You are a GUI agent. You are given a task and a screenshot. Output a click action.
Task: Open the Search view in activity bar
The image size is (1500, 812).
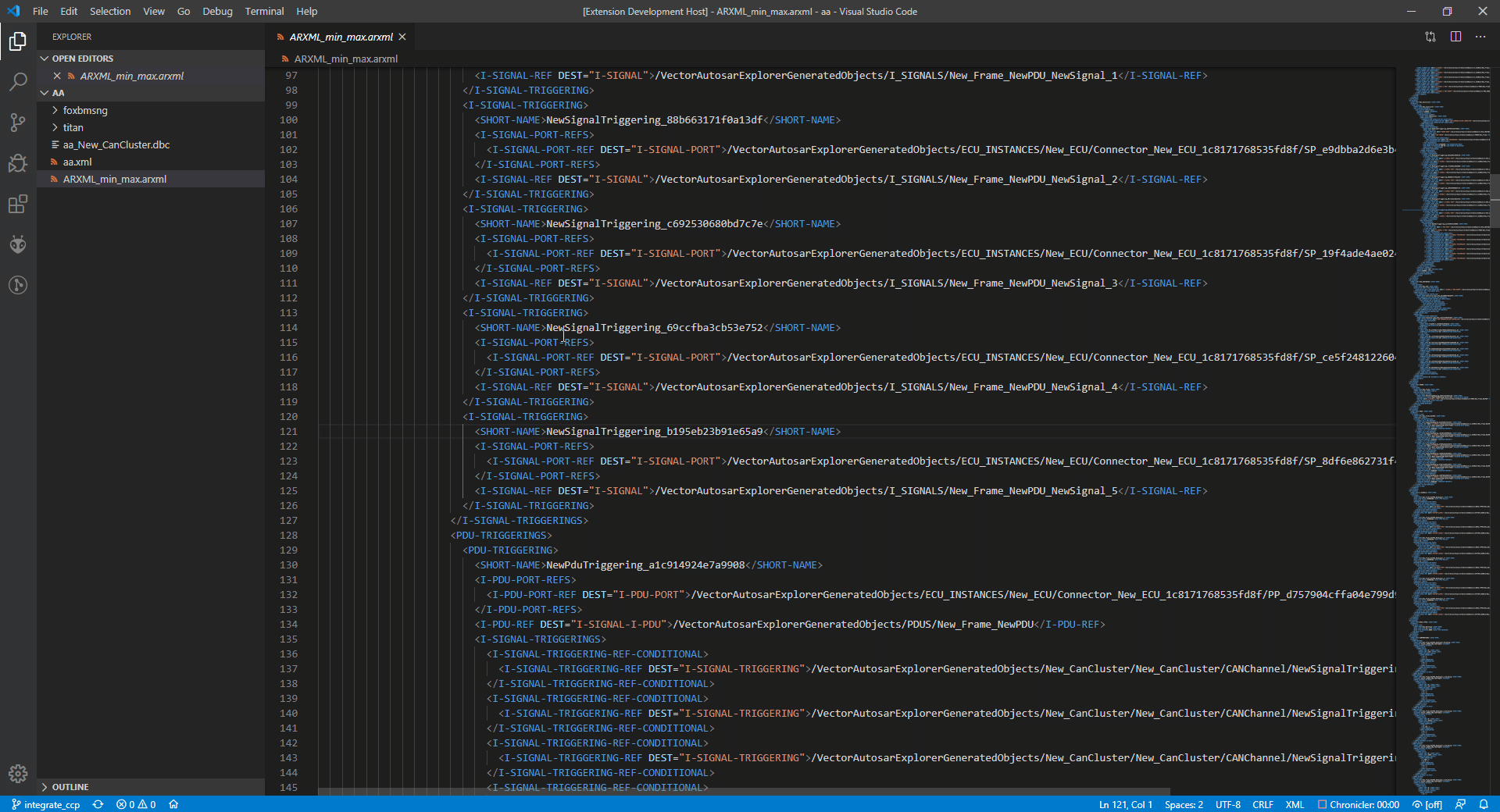18,82
